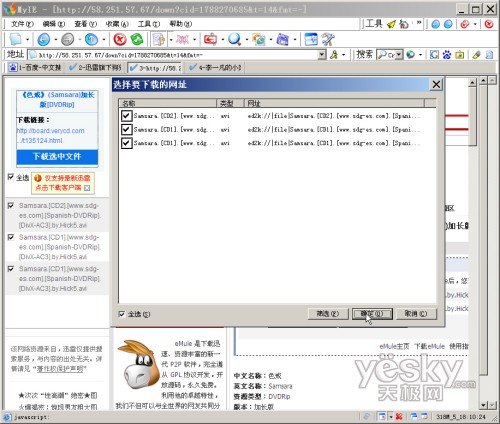Open dropdown arrow next to Back button
500x424 pixels.
[56, 40]
